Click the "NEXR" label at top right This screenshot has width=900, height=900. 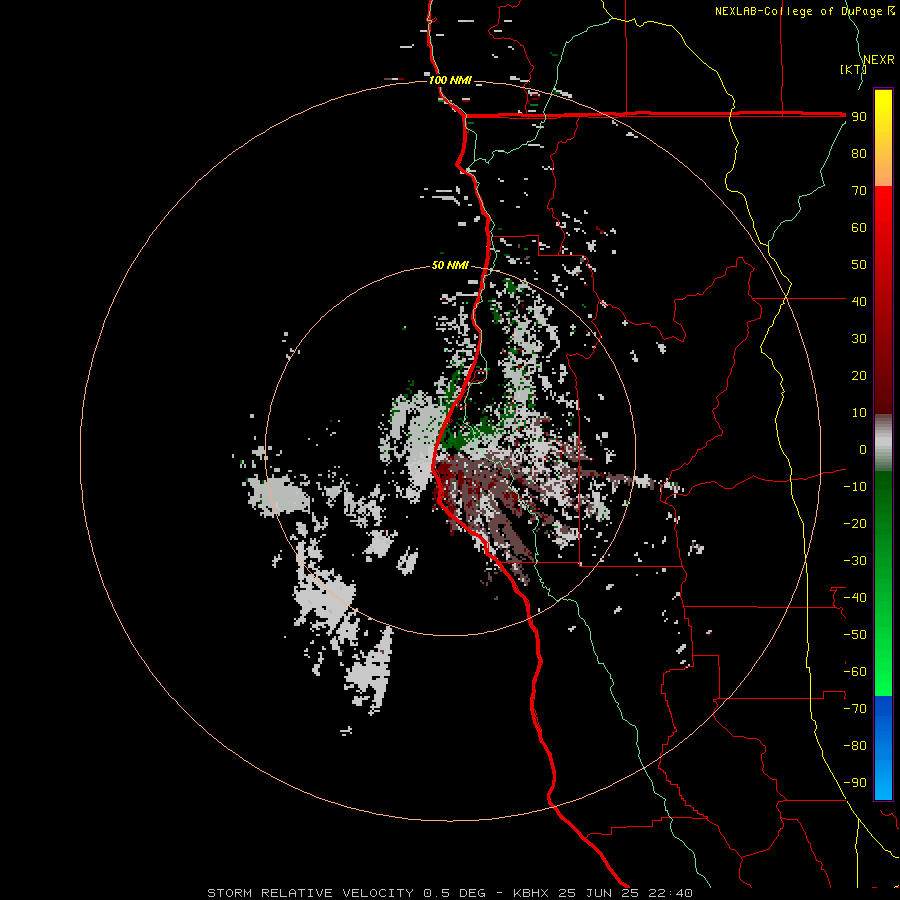879,60
